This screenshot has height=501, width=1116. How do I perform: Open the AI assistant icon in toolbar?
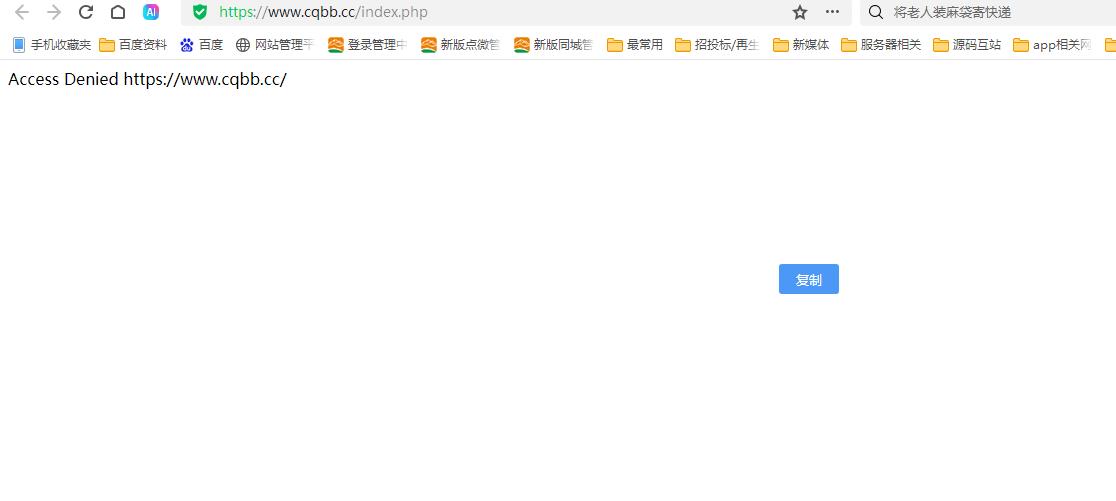tap(151, 12)
